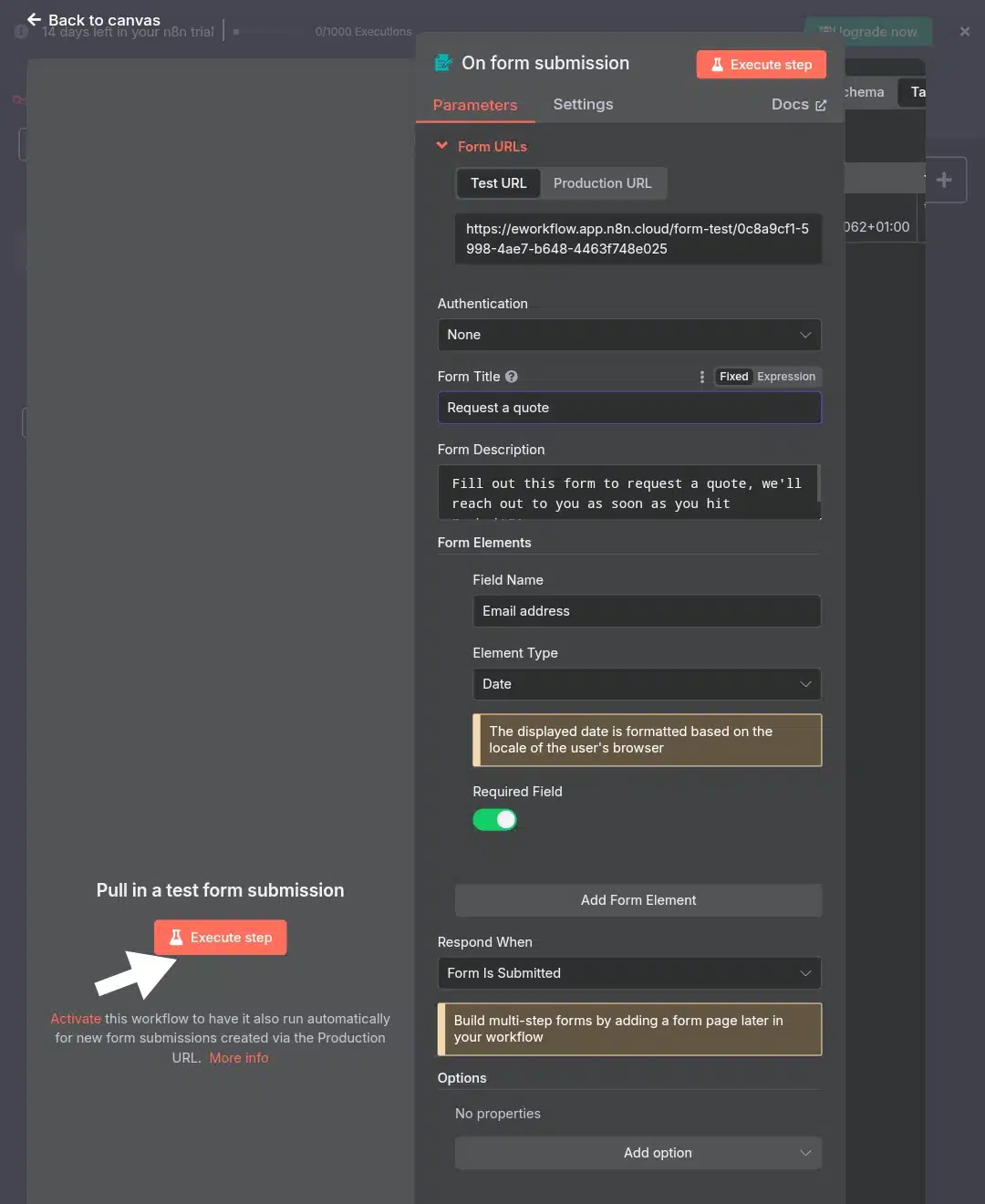Select the Test URL tab
The image size is (985, 1204).
pyautogui.click(x=498, y=183)
